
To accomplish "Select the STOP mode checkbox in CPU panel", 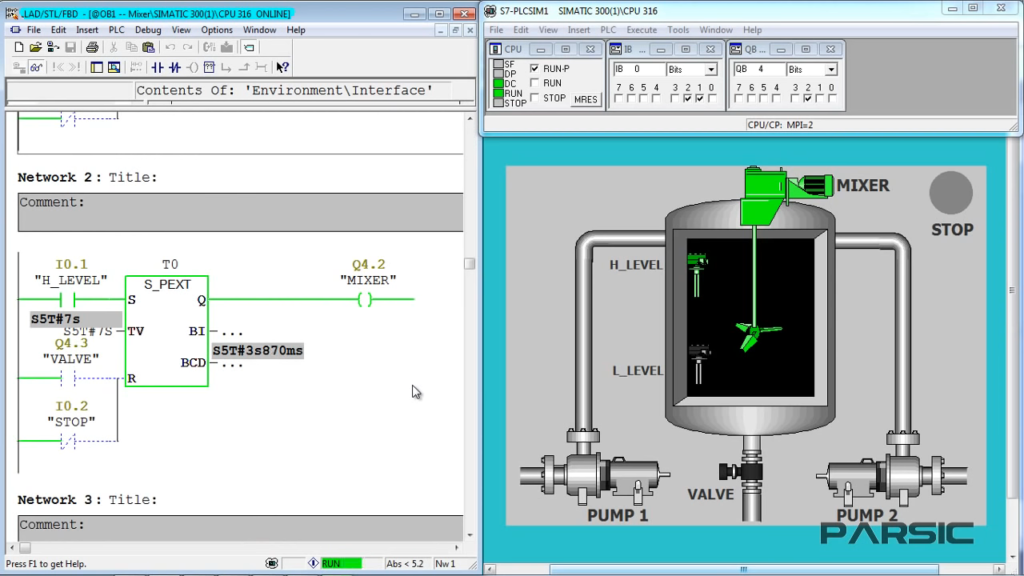I will click(x=535, y=98).
